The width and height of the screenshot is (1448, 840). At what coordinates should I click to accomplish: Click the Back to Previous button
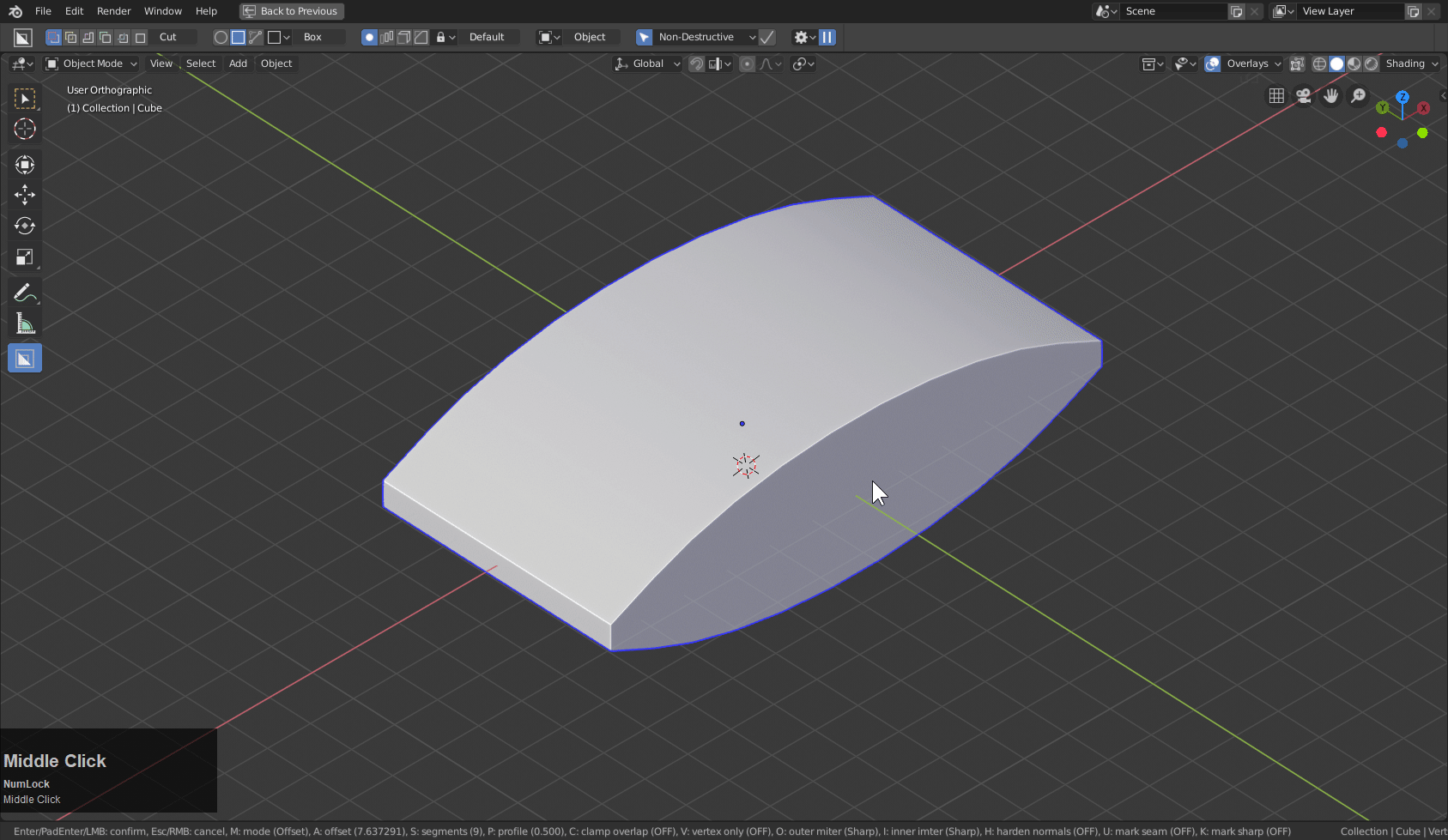[291, 11]
